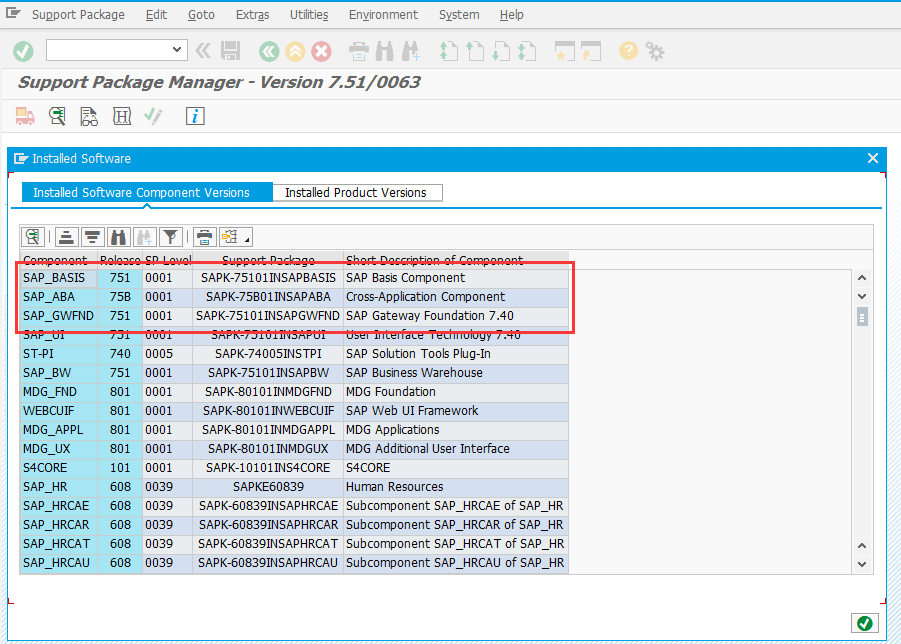Click the Subcomponent SAP_HRCAT of SAP_HR cell

456,543
